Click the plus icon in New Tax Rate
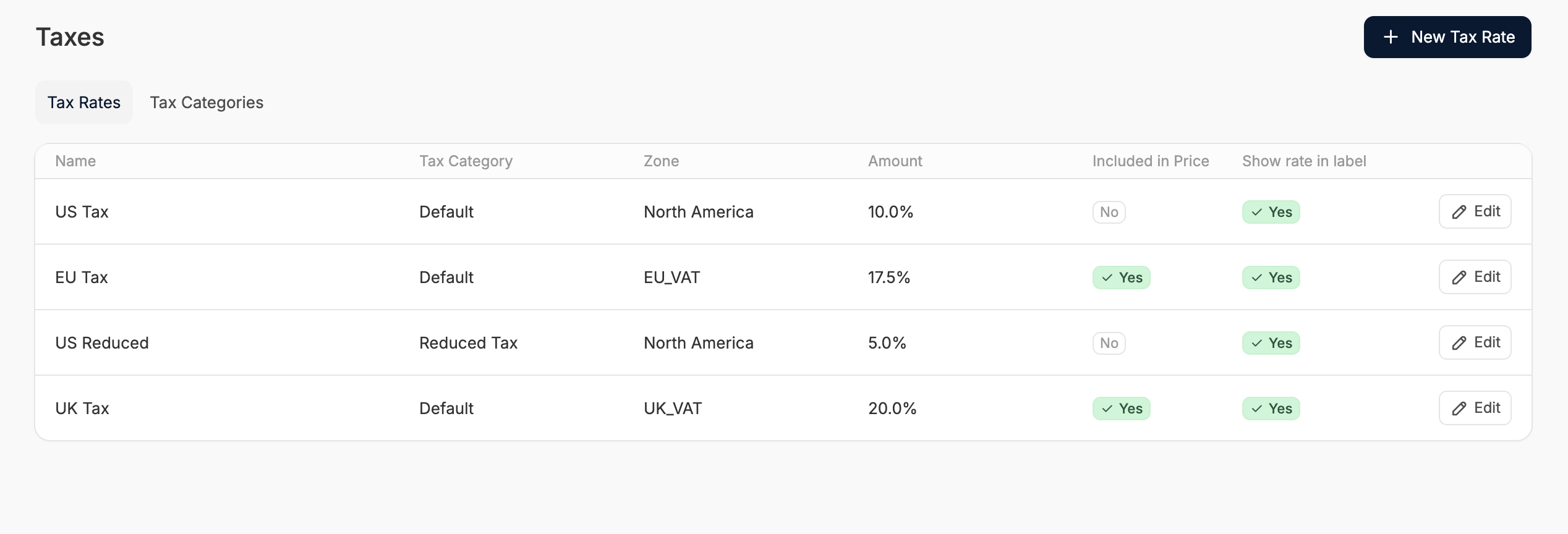 [x=1391, y=37]
